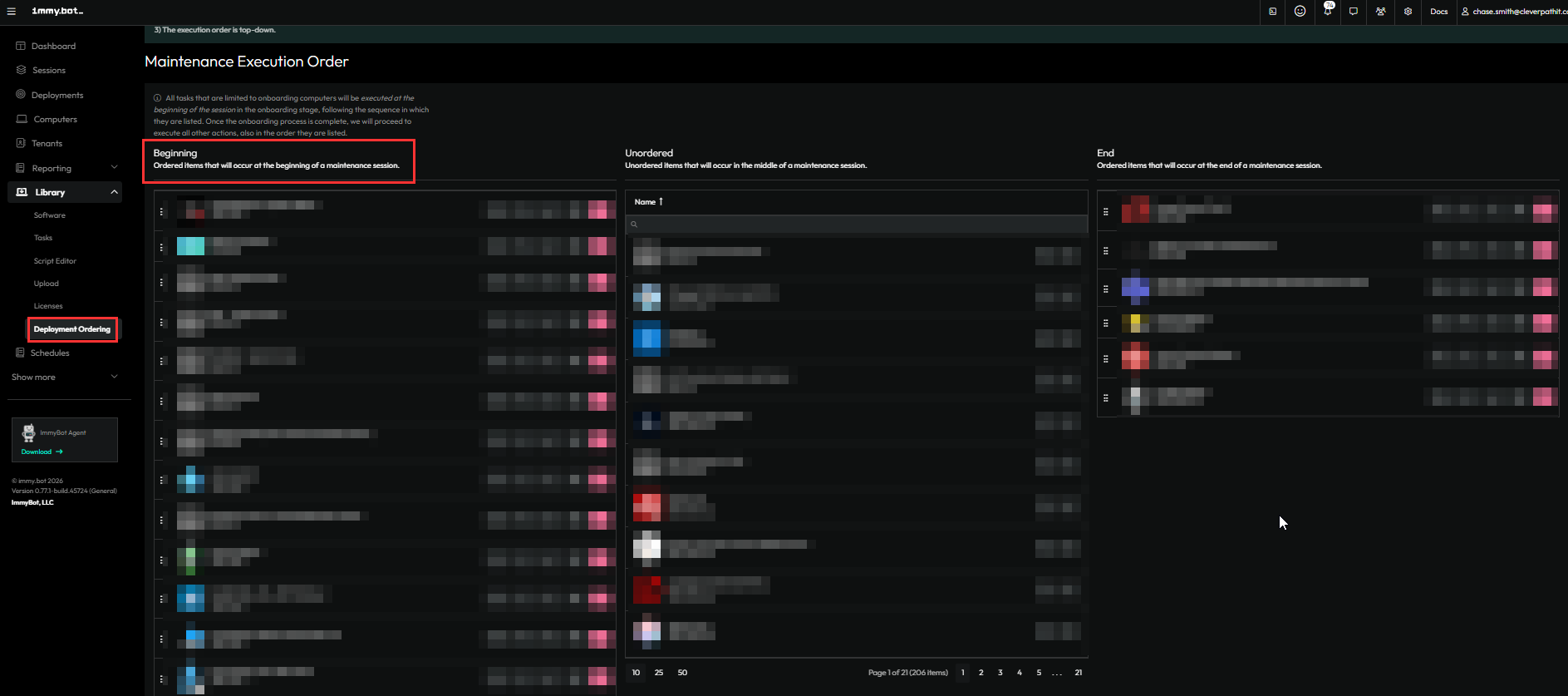
Task: Open Script Editor under Library
Action: (x=55, y=261)
